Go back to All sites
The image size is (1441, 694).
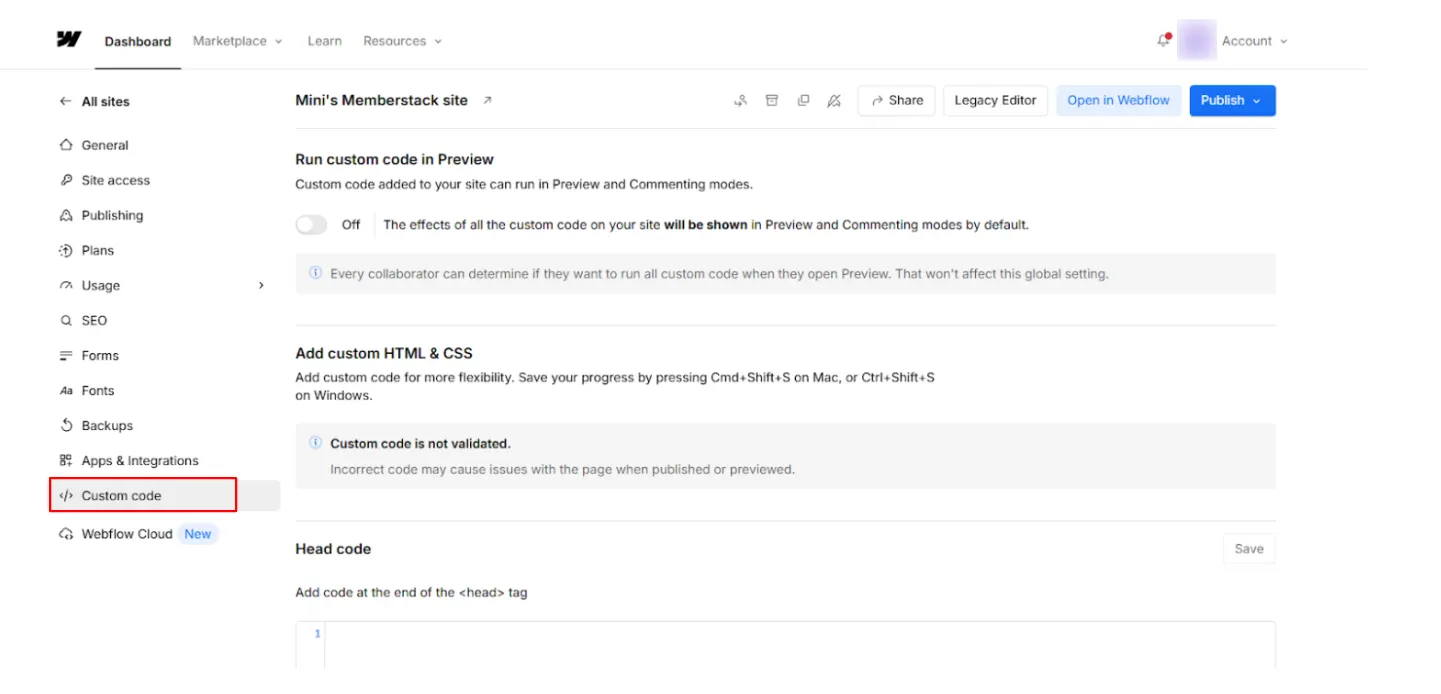point(95,101)
